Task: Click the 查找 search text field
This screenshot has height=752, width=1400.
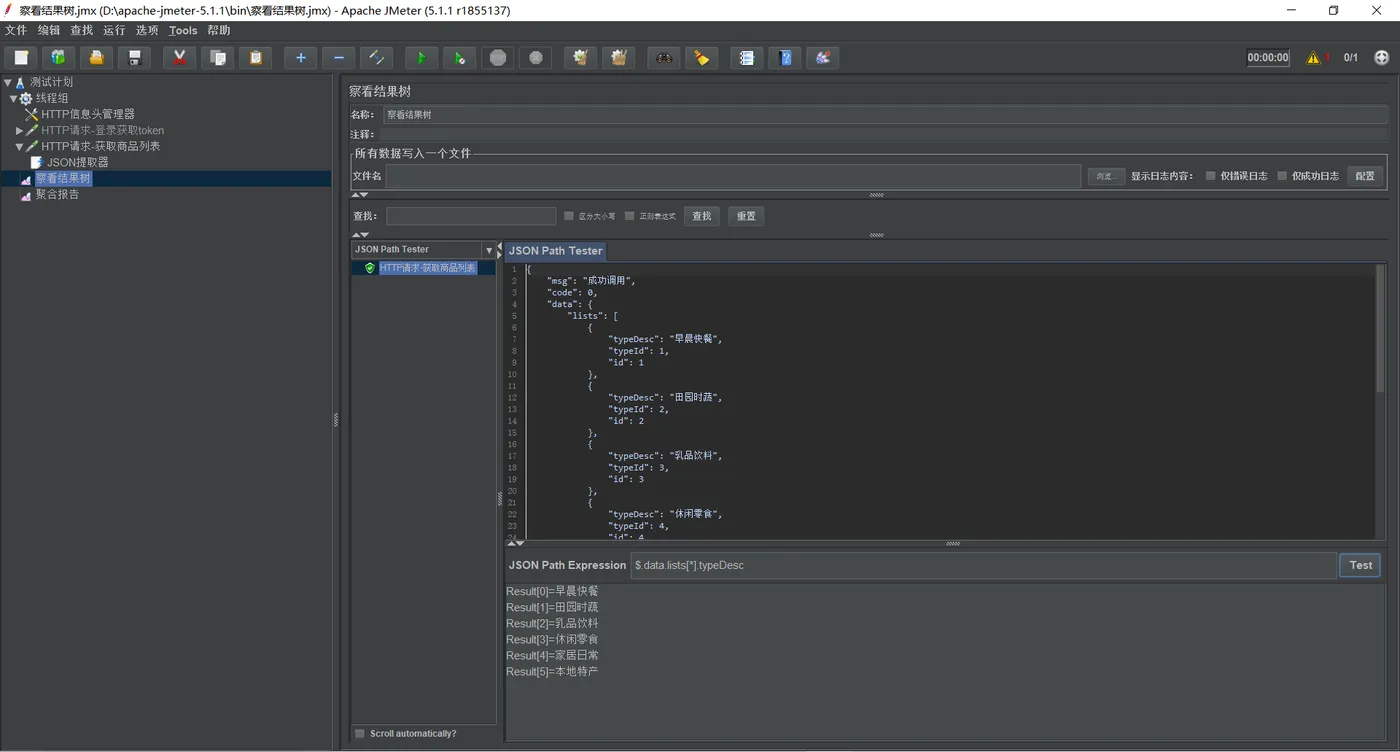Action: click(471, 216)
